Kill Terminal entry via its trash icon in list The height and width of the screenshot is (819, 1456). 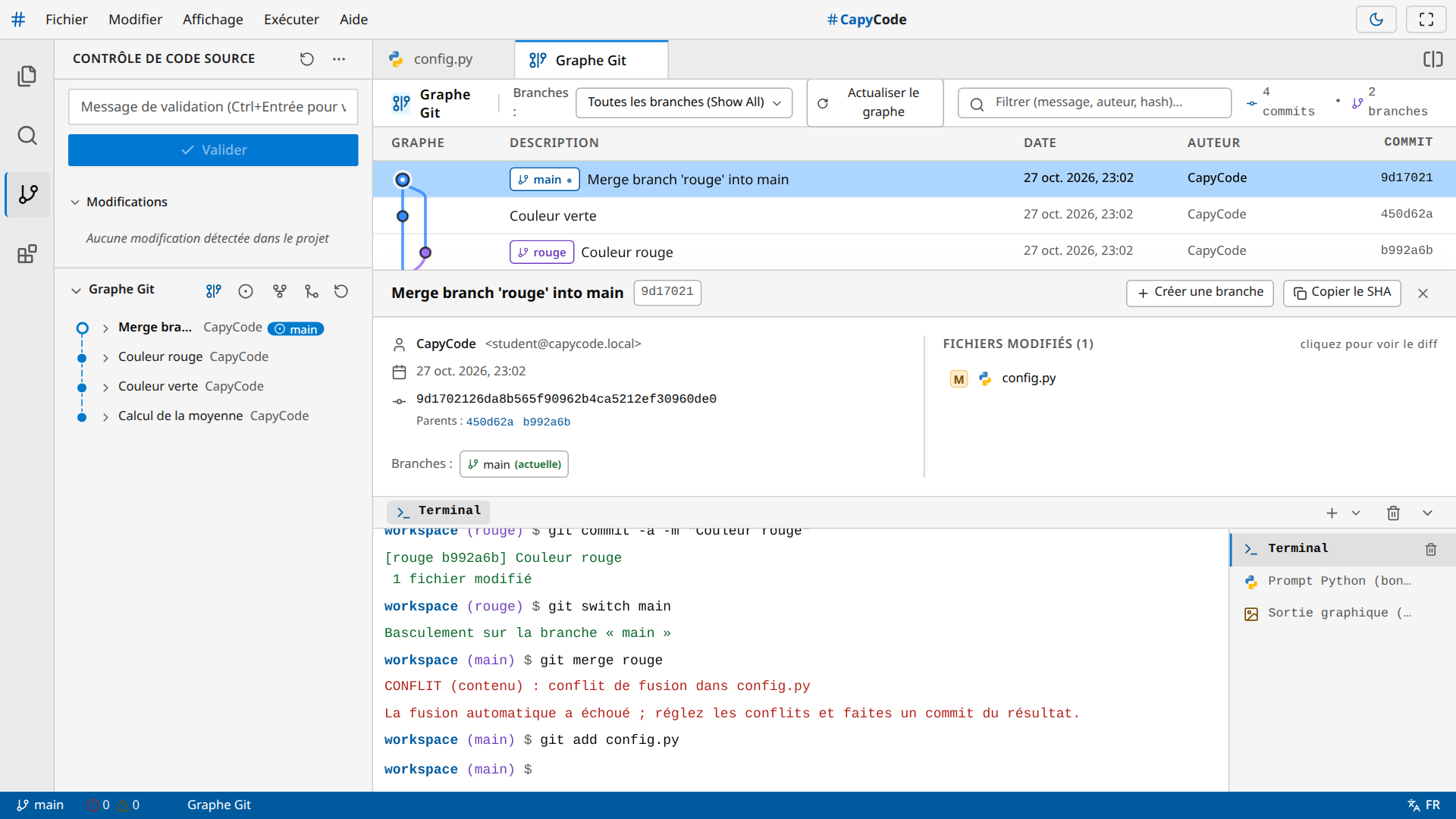[x=1431, y=550]
